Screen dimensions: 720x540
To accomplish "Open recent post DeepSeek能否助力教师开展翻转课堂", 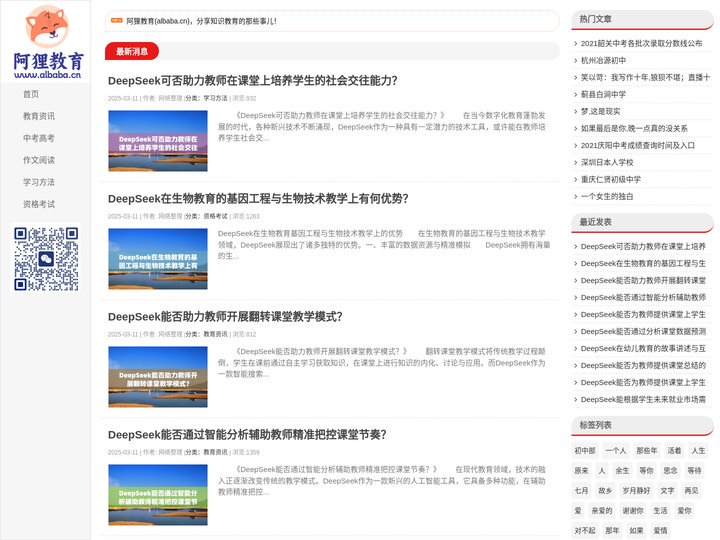I will [643, 281].
